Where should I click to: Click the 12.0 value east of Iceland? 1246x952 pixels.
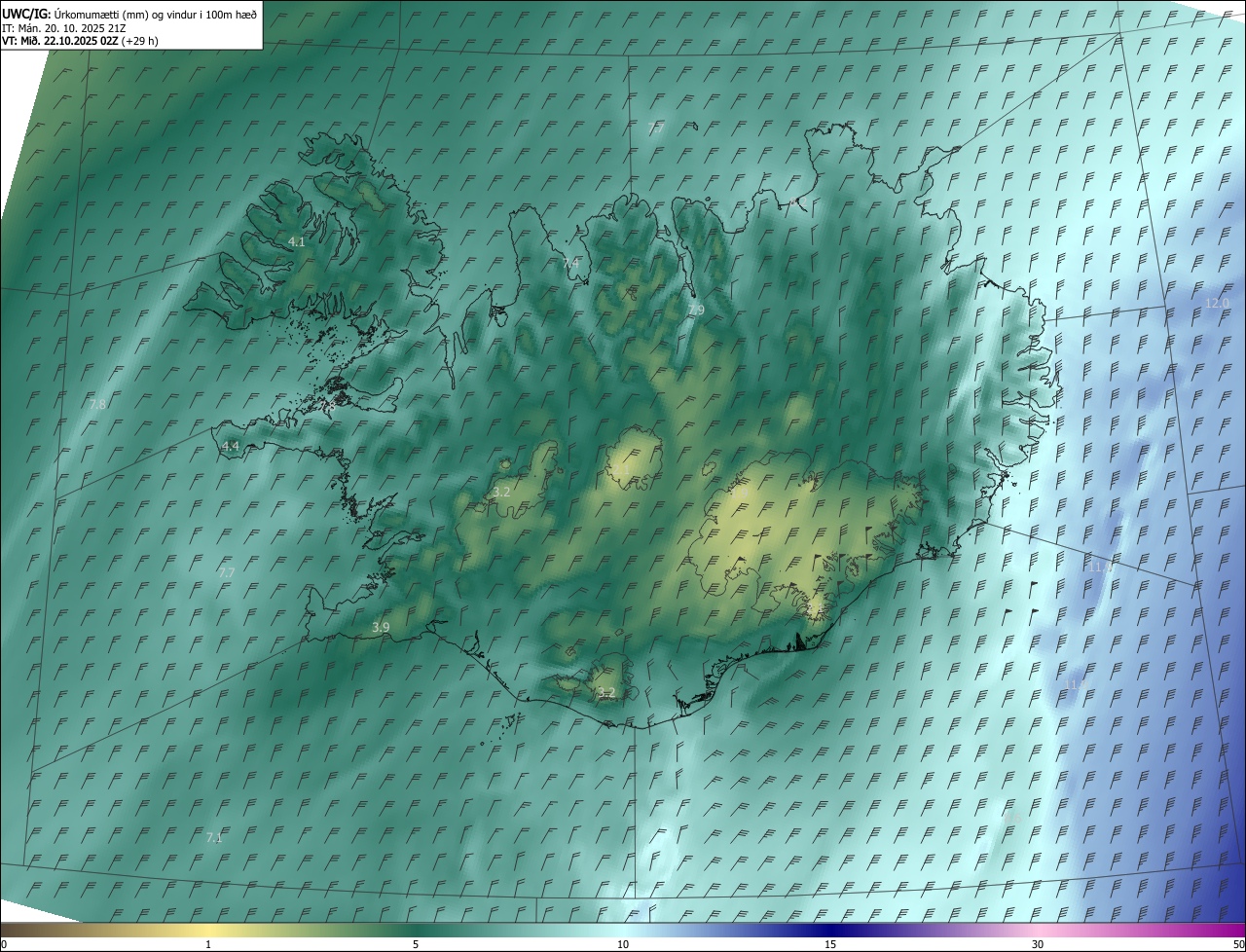(1218, 304)
